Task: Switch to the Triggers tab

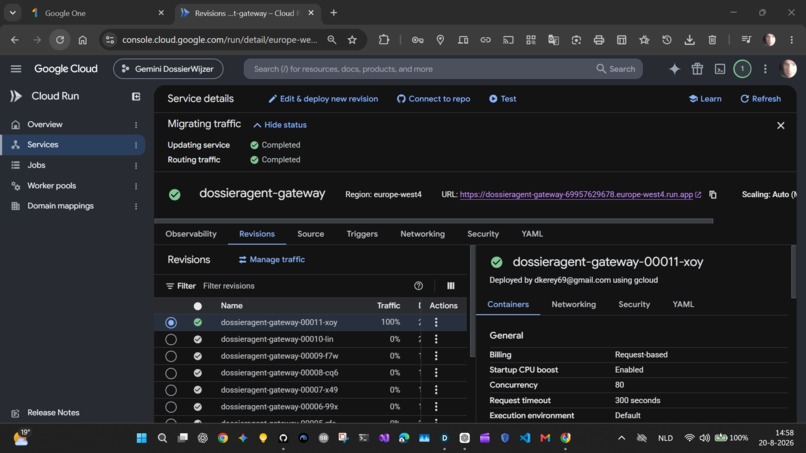Action: pos(362,234)
